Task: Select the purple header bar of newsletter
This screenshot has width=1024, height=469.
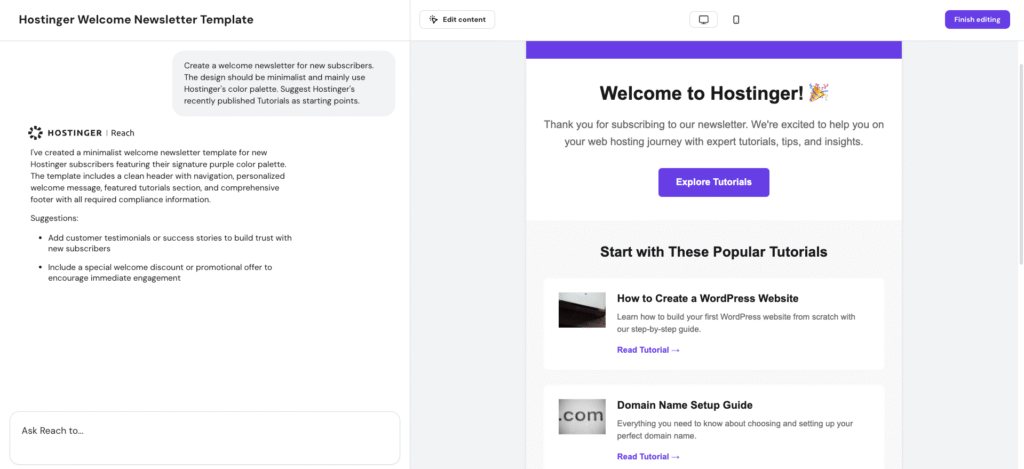Action: click(713, 50)
